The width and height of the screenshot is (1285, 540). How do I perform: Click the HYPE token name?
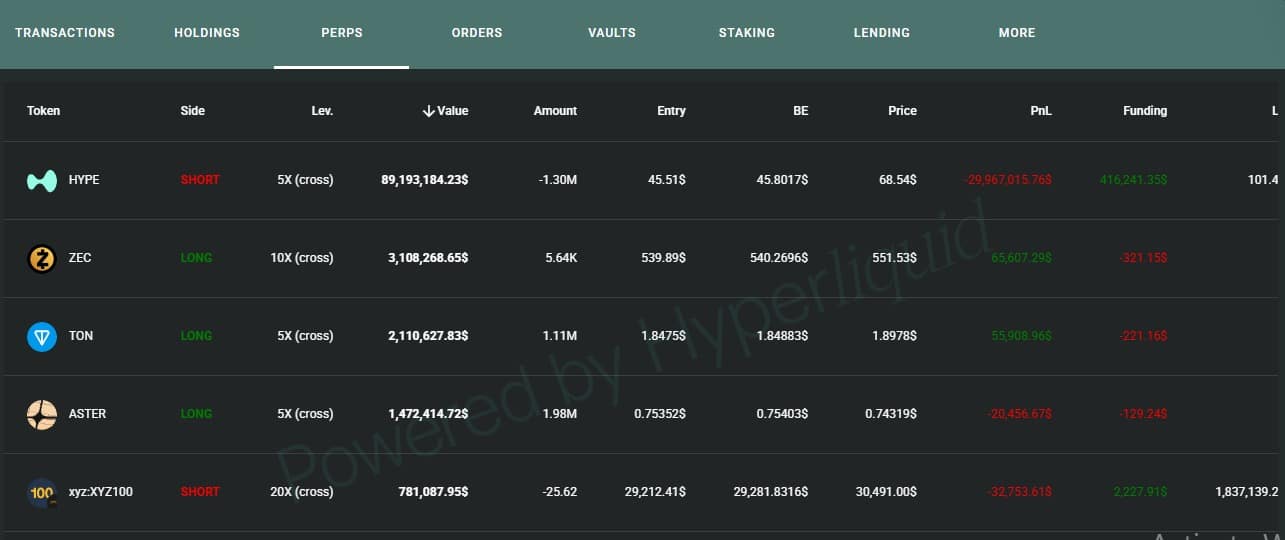(84, 180)
